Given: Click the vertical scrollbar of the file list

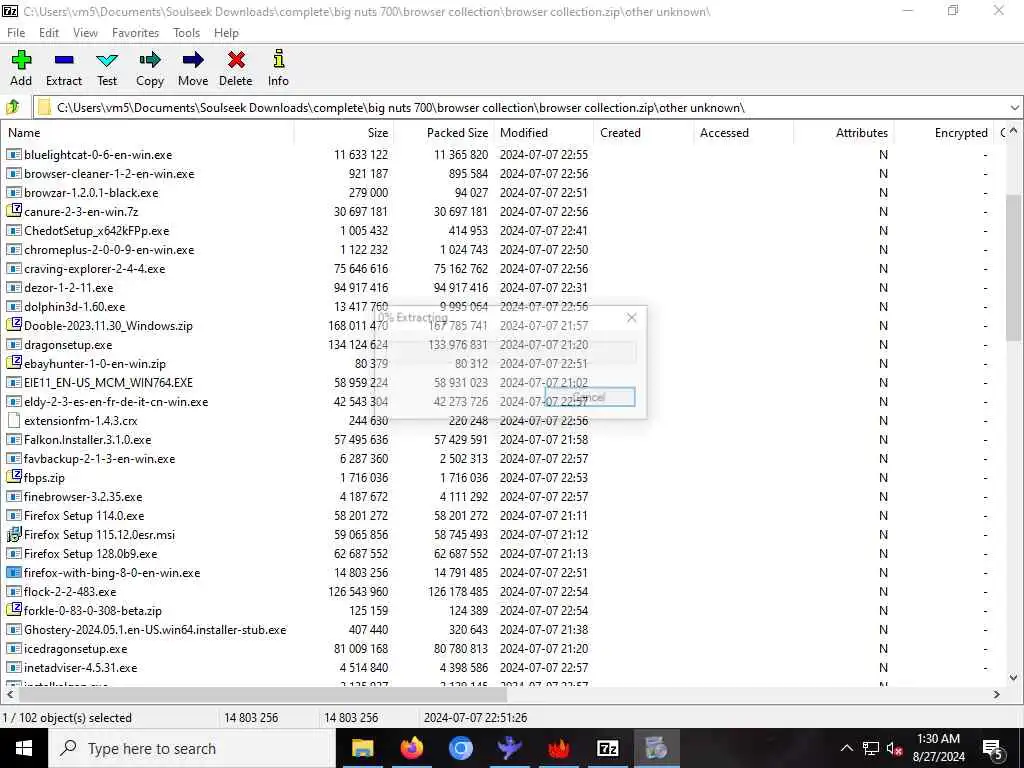Looking at the screenshot, I should pyautogui.click(x=1014, y=268).
